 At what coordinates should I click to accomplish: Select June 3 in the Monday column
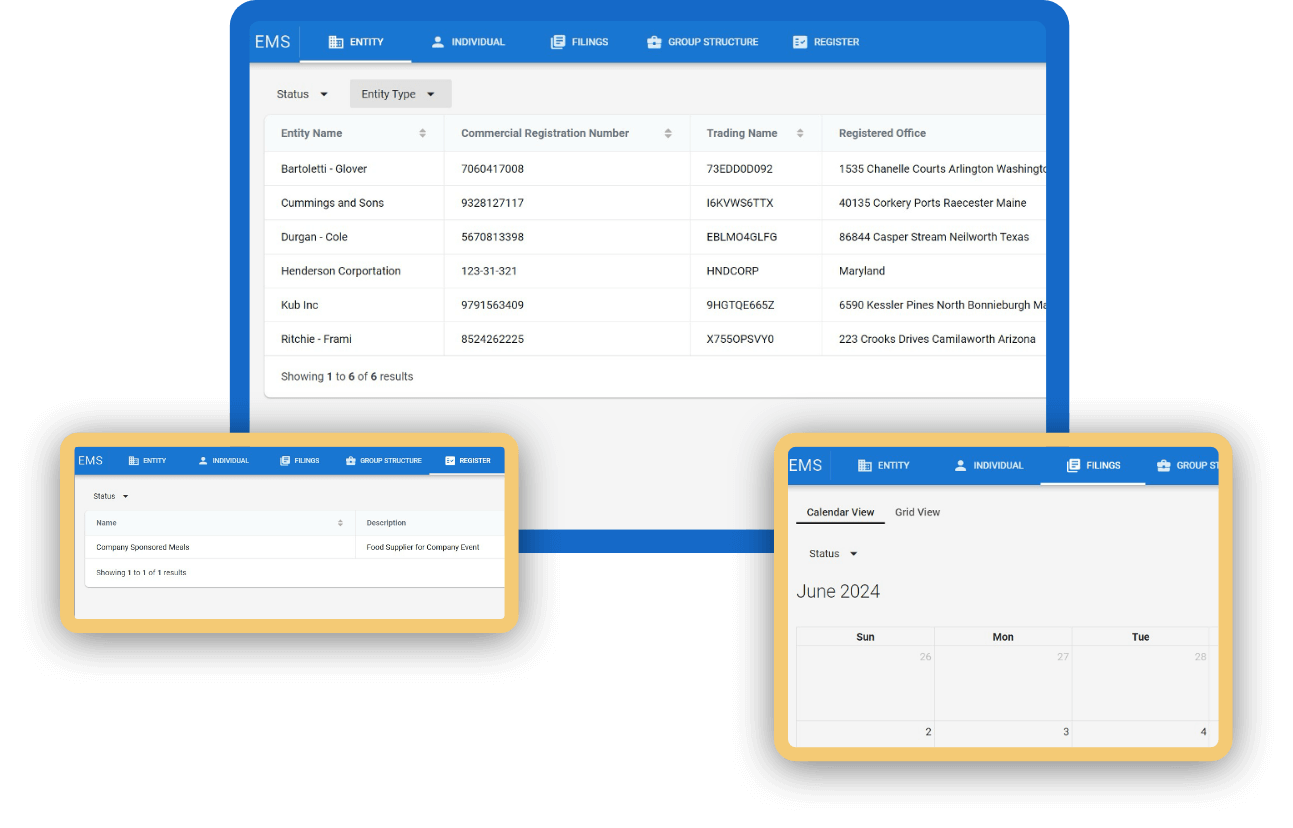coord(1002,732)
